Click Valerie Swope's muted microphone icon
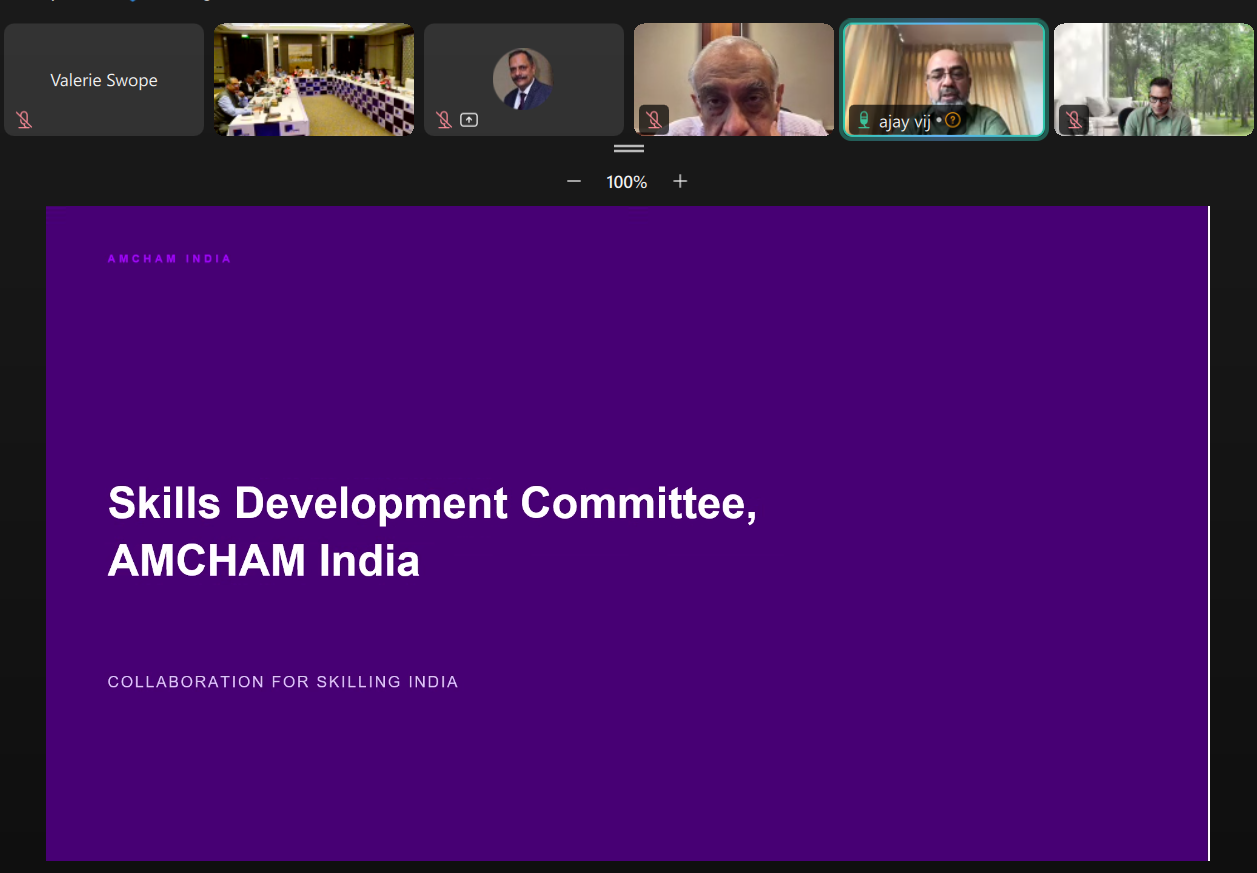This screenshot has height=873, width=1257. click(24, 120)
